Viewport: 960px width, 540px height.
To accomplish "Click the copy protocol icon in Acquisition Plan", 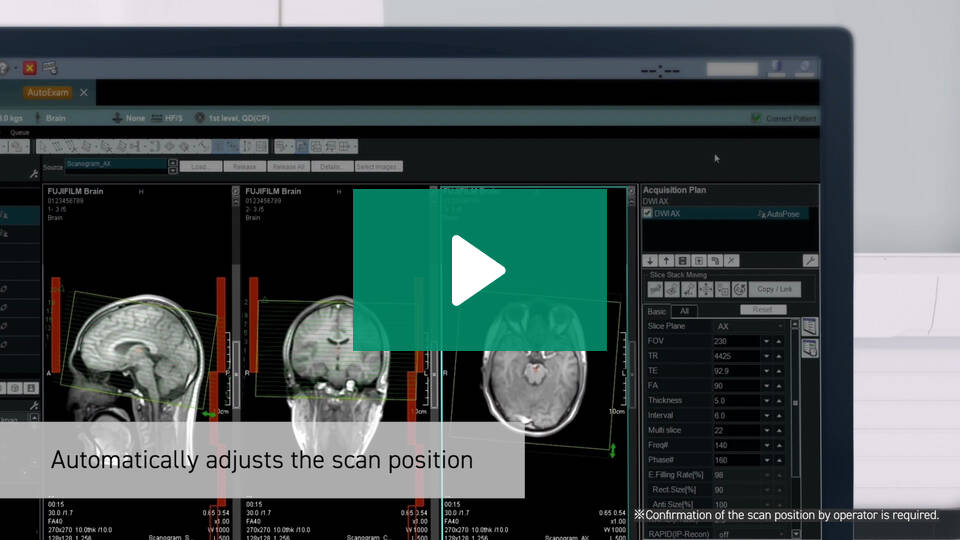I will [715, 261].
